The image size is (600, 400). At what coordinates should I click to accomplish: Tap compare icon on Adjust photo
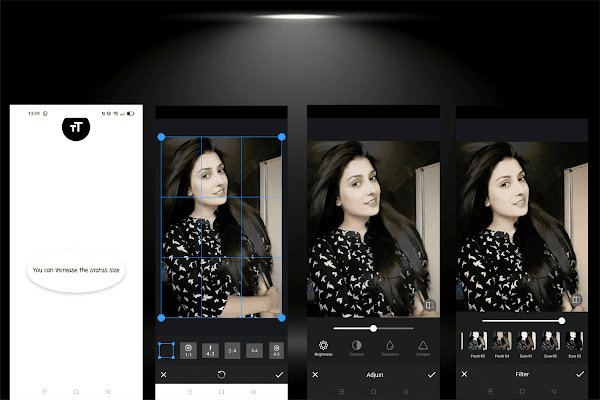(429, 305)
